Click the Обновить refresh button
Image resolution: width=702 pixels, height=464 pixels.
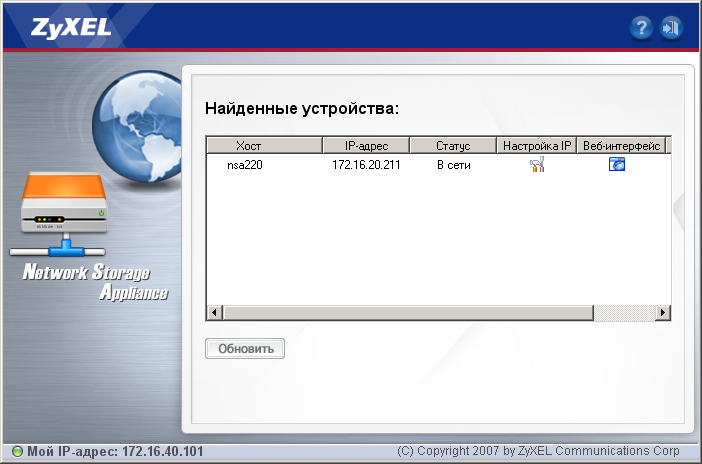click(x=245, y=348)
